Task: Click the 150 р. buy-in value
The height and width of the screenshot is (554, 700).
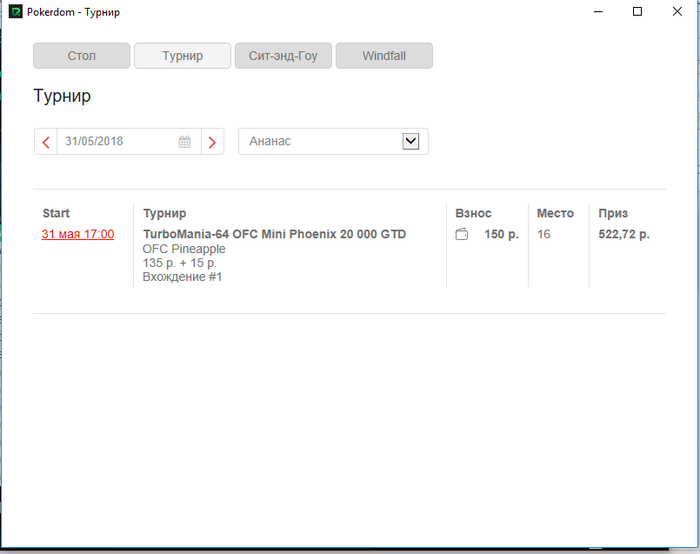Action: tap(501, 234)
